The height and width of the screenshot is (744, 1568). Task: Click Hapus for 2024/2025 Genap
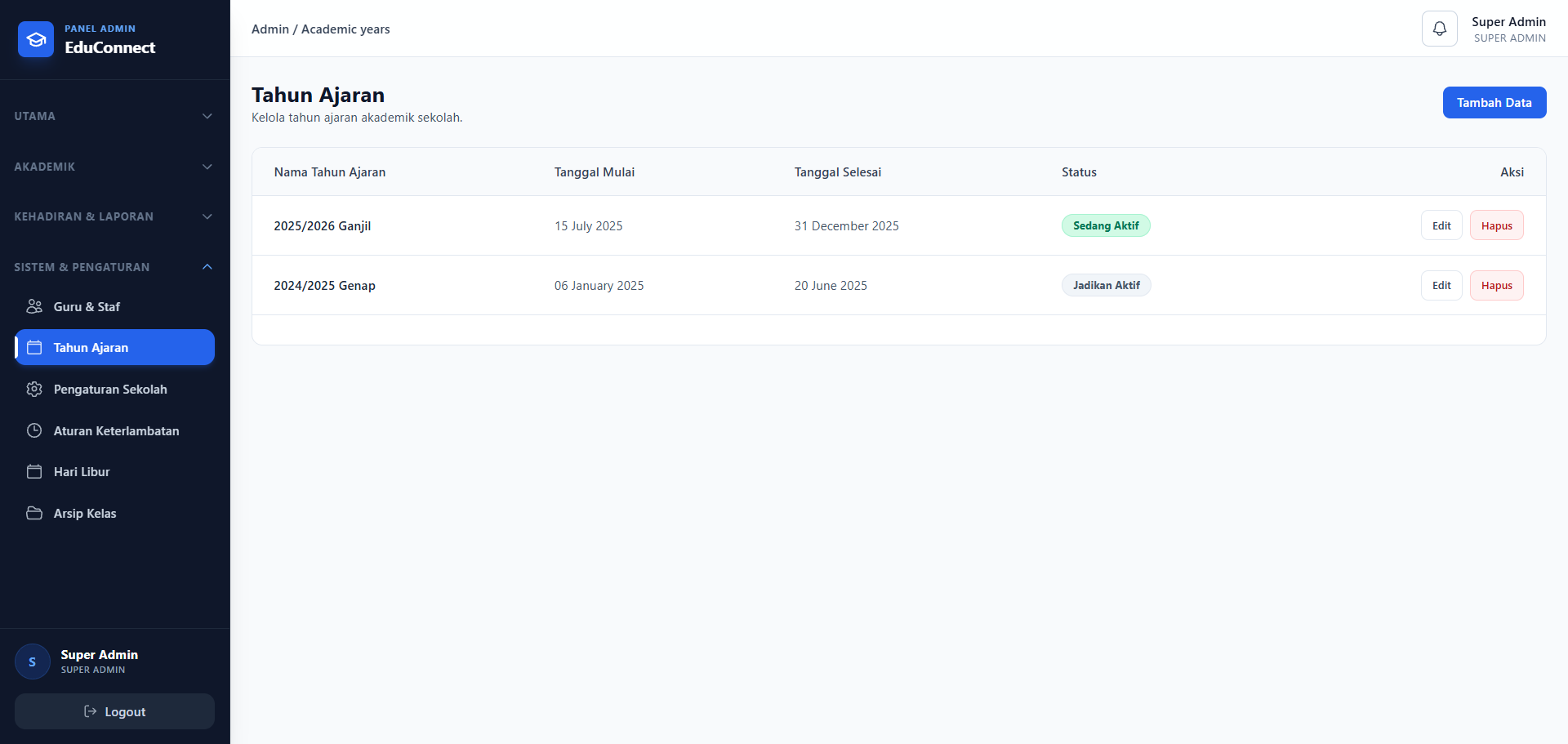(x=1496, y=285)
